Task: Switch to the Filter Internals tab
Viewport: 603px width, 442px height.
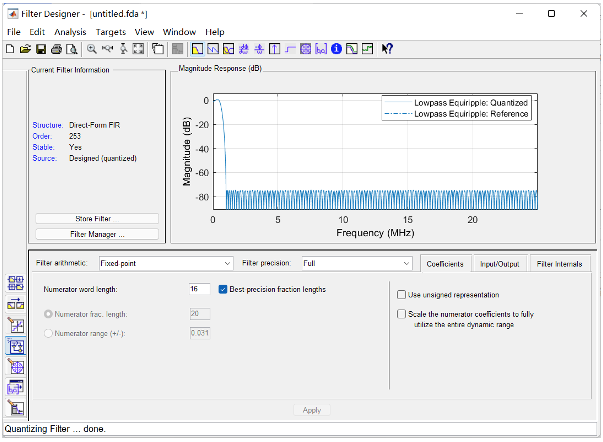Action: coord(560,263)
